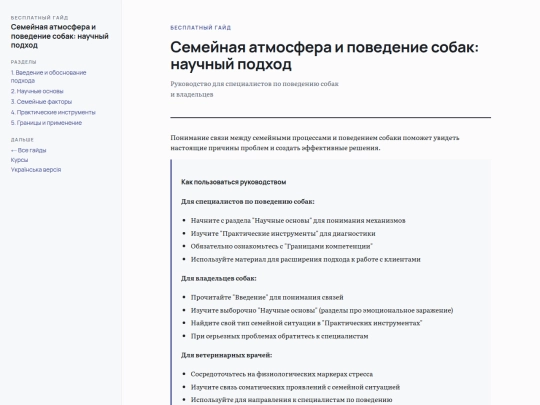
Task: Click bullet Прочитайте "Введение" для понимания связей
Action: point(267,297)
